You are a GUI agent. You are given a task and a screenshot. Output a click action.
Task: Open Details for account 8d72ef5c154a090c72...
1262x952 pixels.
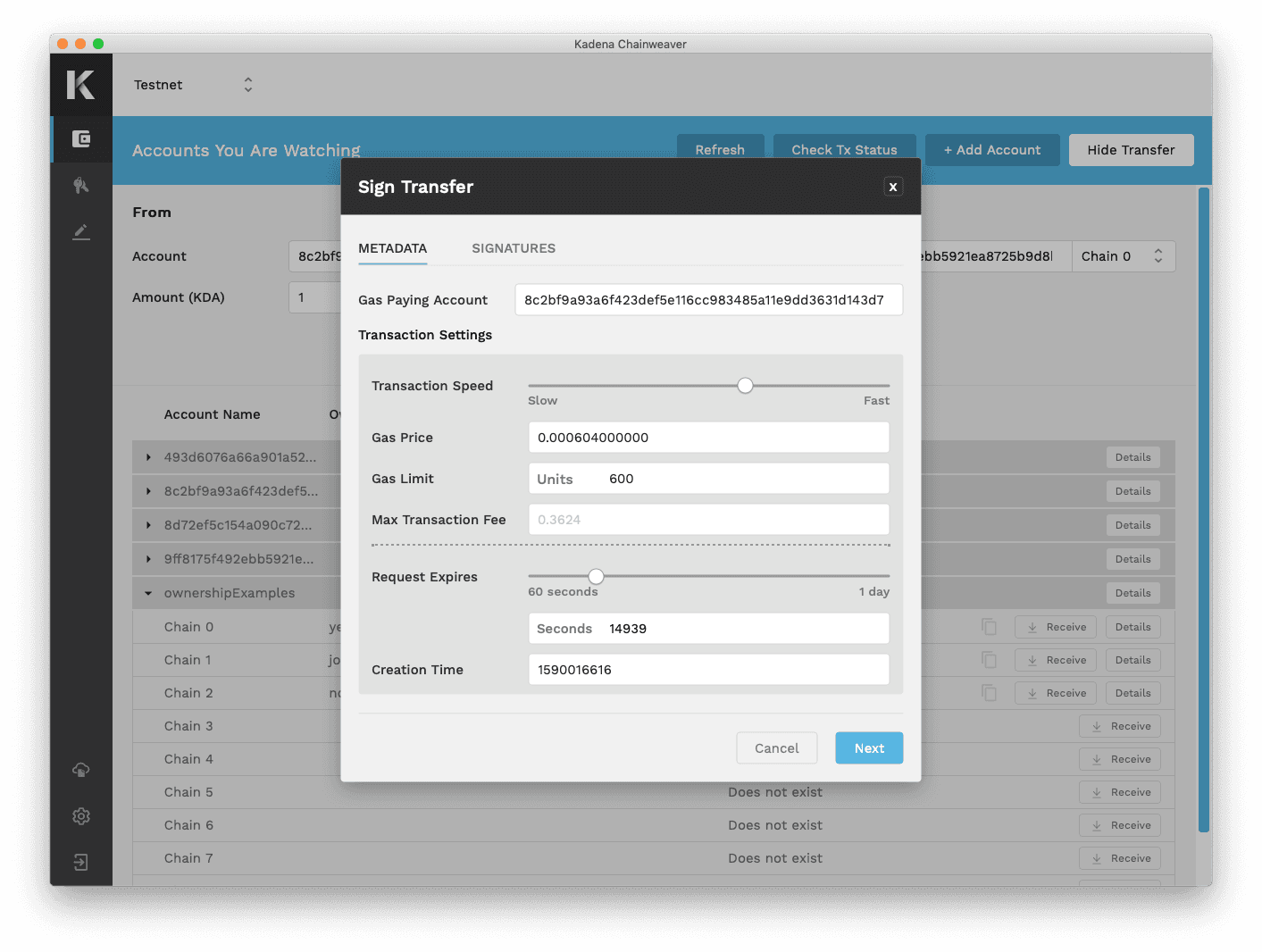[1132, 525]
